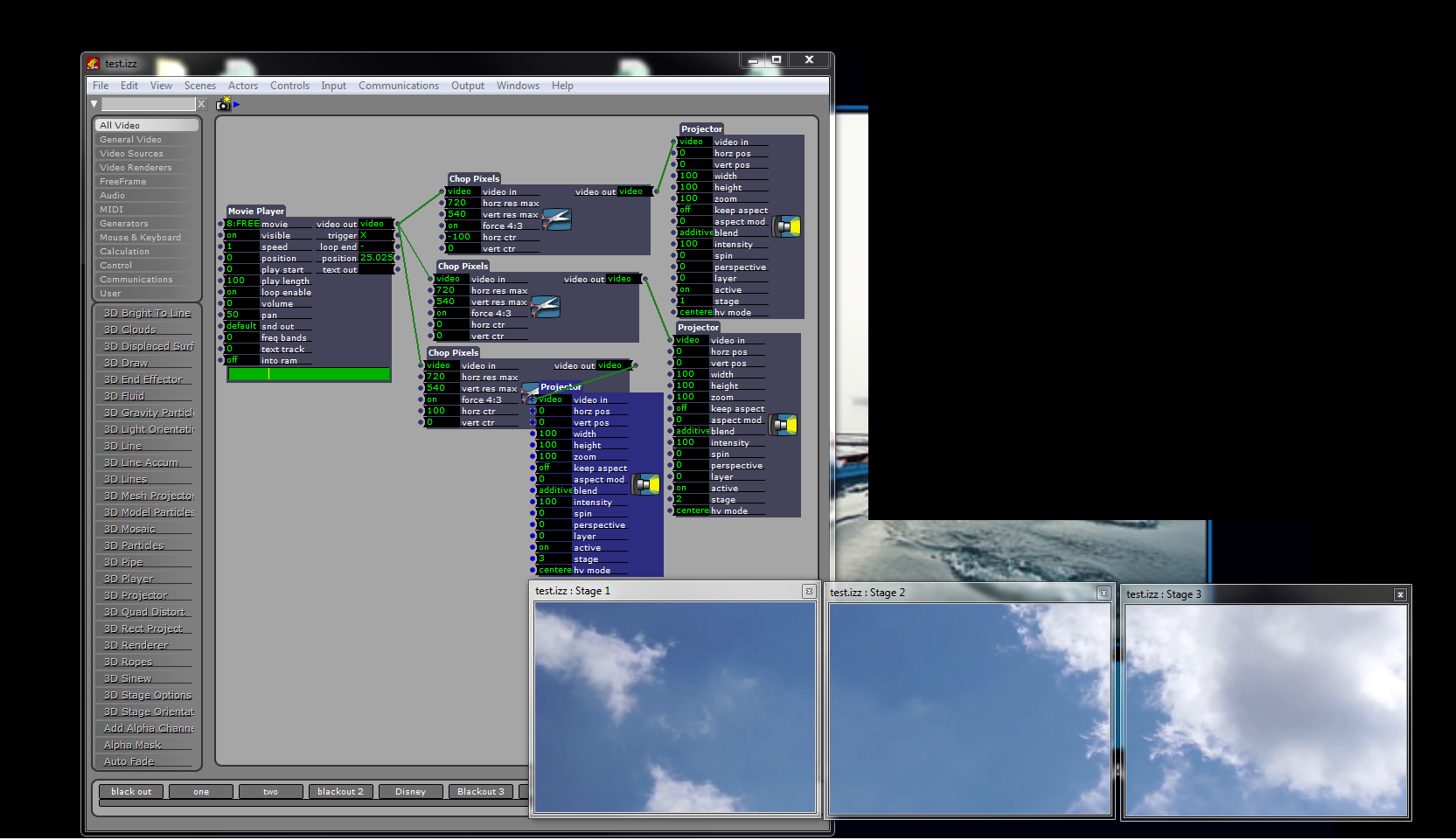
Task: Toggle force 4:3 on the middle Chop Pixels actor
Action: click(x=452, y=313)
